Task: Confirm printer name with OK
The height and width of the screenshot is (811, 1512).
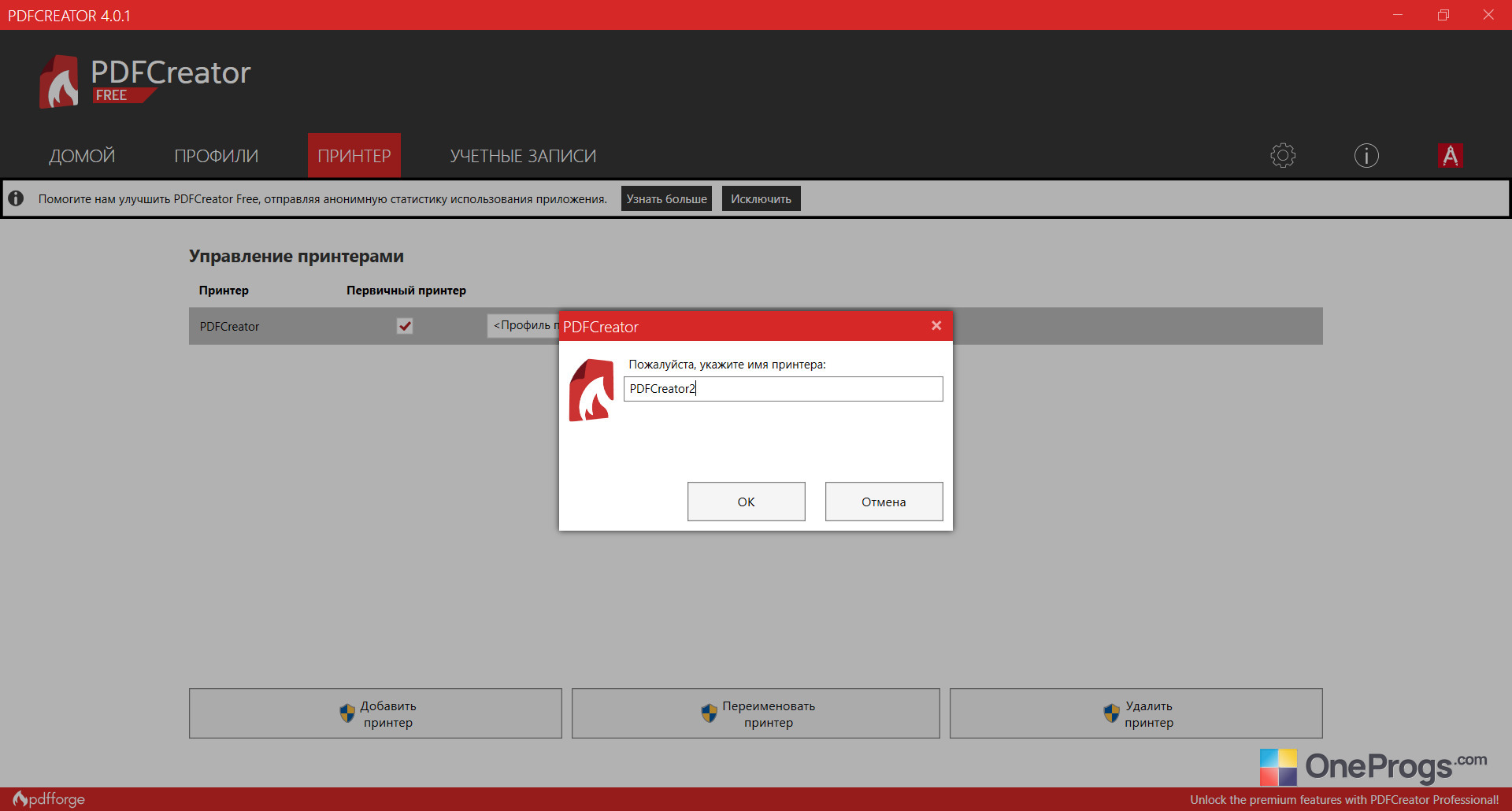Action: 746,502
